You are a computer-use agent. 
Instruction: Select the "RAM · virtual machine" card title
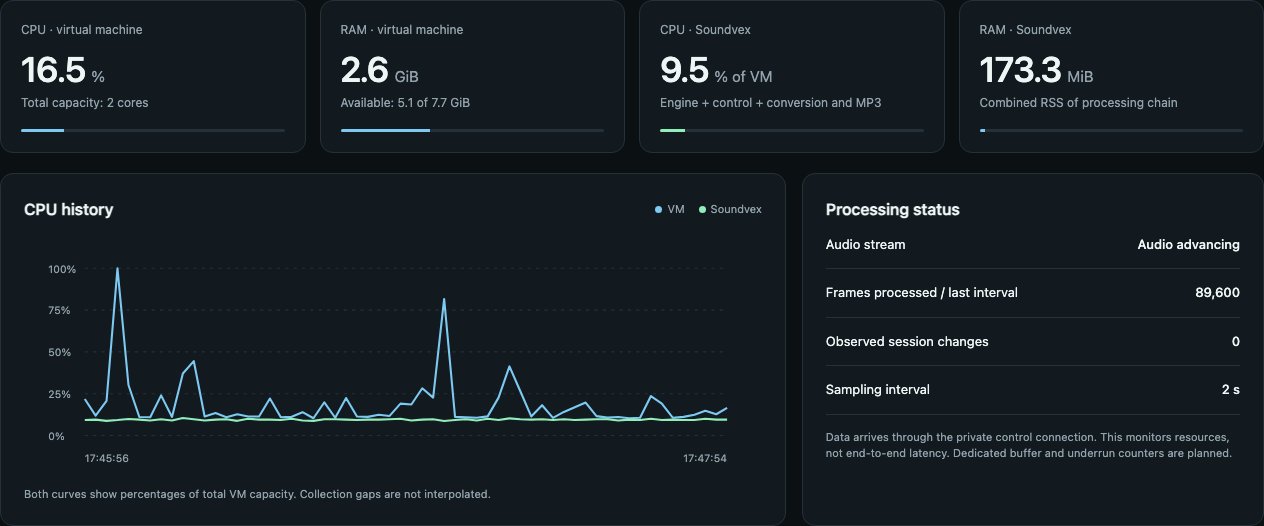(402, 30)
